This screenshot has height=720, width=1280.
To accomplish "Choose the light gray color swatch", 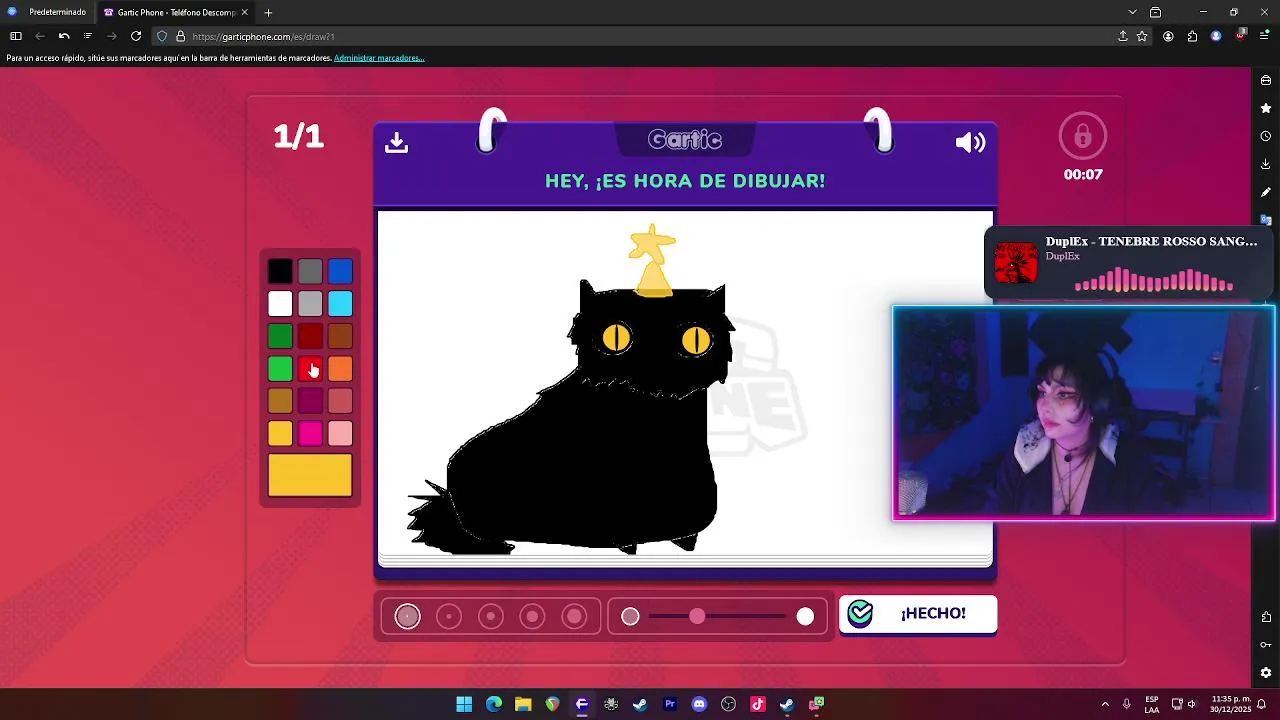I will click(x=310, y=304).
